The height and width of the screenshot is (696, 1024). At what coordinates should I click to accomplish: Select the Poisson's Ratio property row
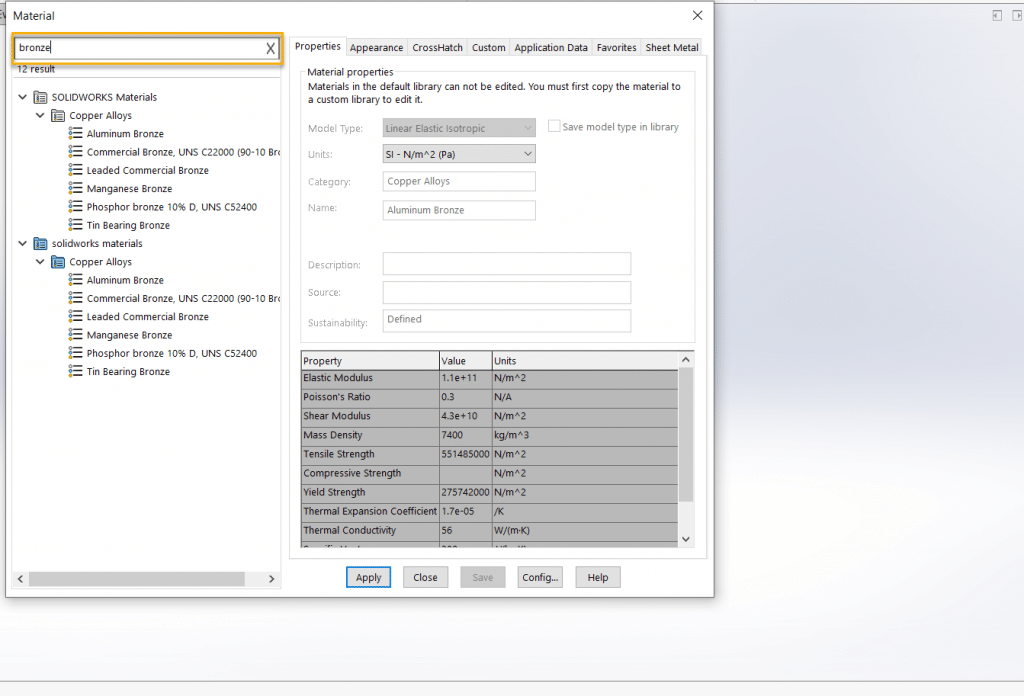[x=490, y=397]
